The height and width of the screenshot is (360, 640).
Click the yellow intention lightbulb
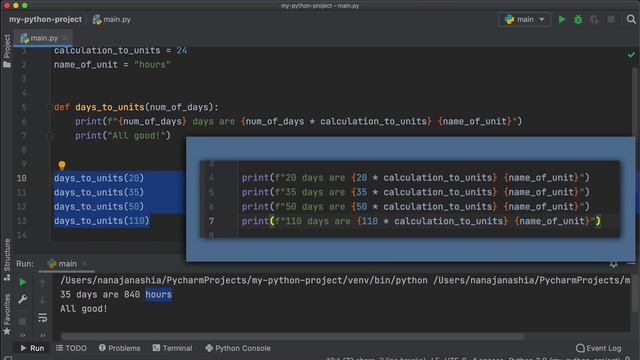pos(62,165)
